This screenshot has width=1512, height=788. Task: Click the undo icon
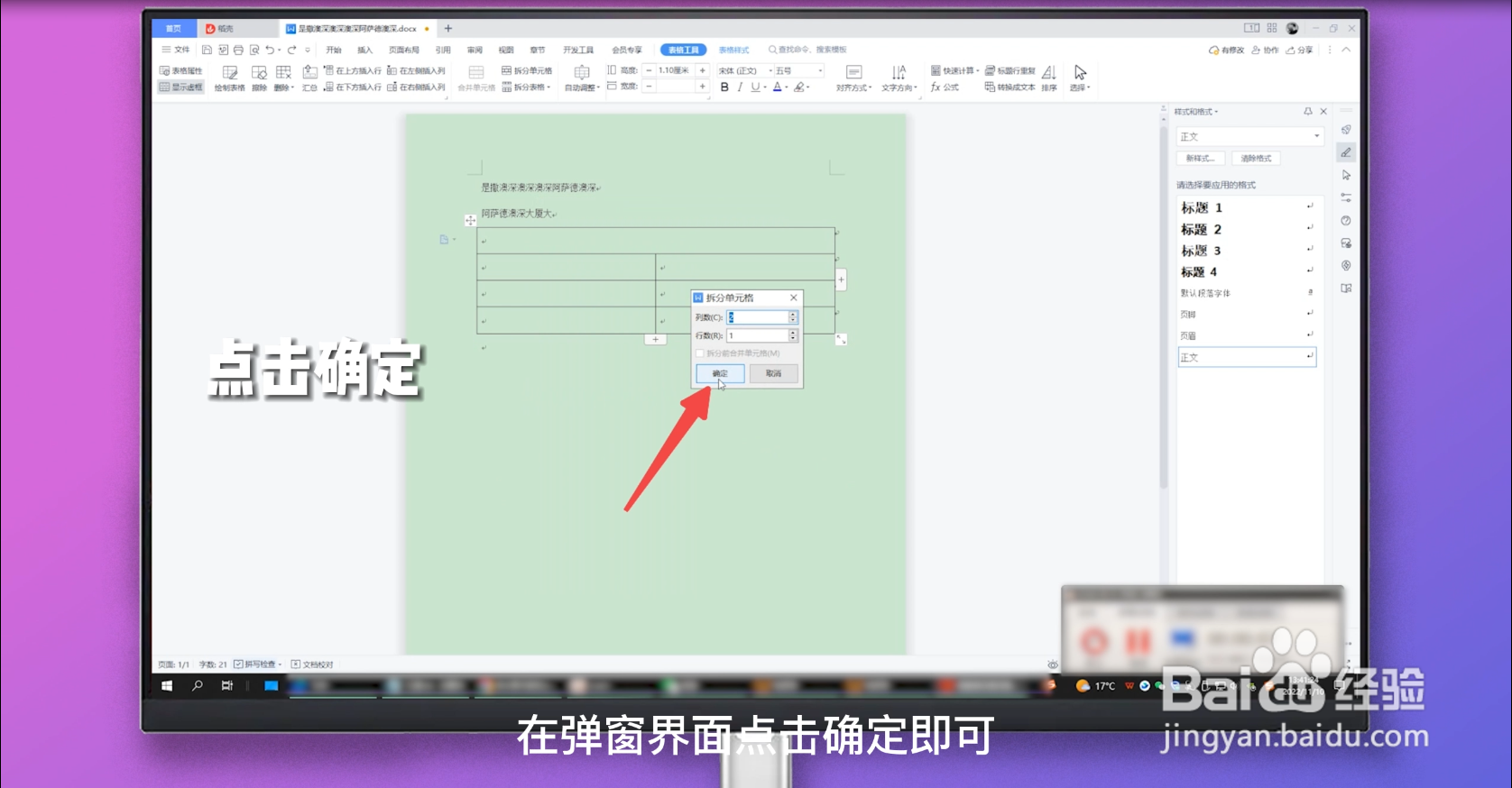pos(270,50)
